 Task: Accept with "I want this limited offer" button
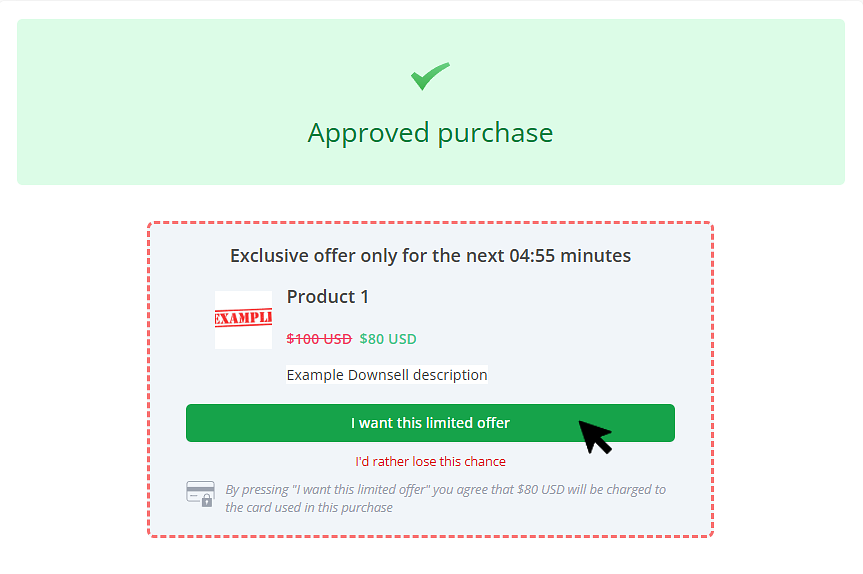pos(430,423)
